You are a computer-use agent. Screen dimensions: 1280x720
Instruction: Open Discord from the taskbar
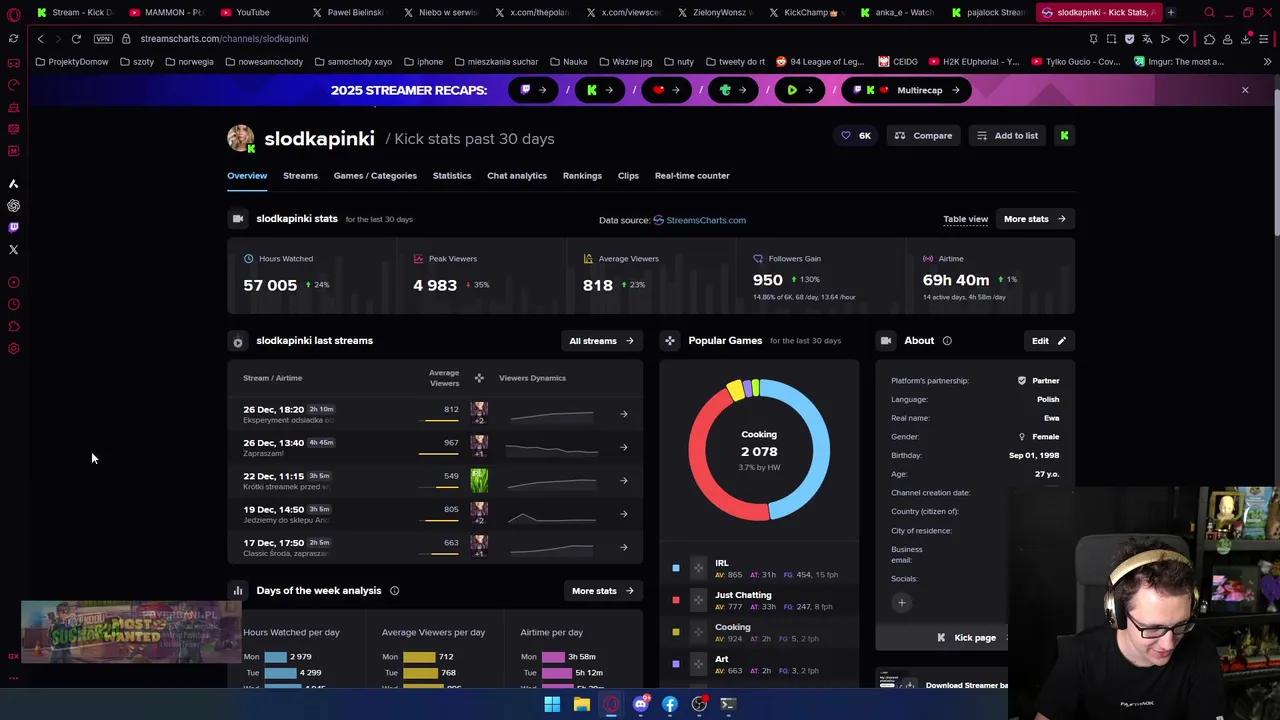pyautogui.click(x=640, y=704)
